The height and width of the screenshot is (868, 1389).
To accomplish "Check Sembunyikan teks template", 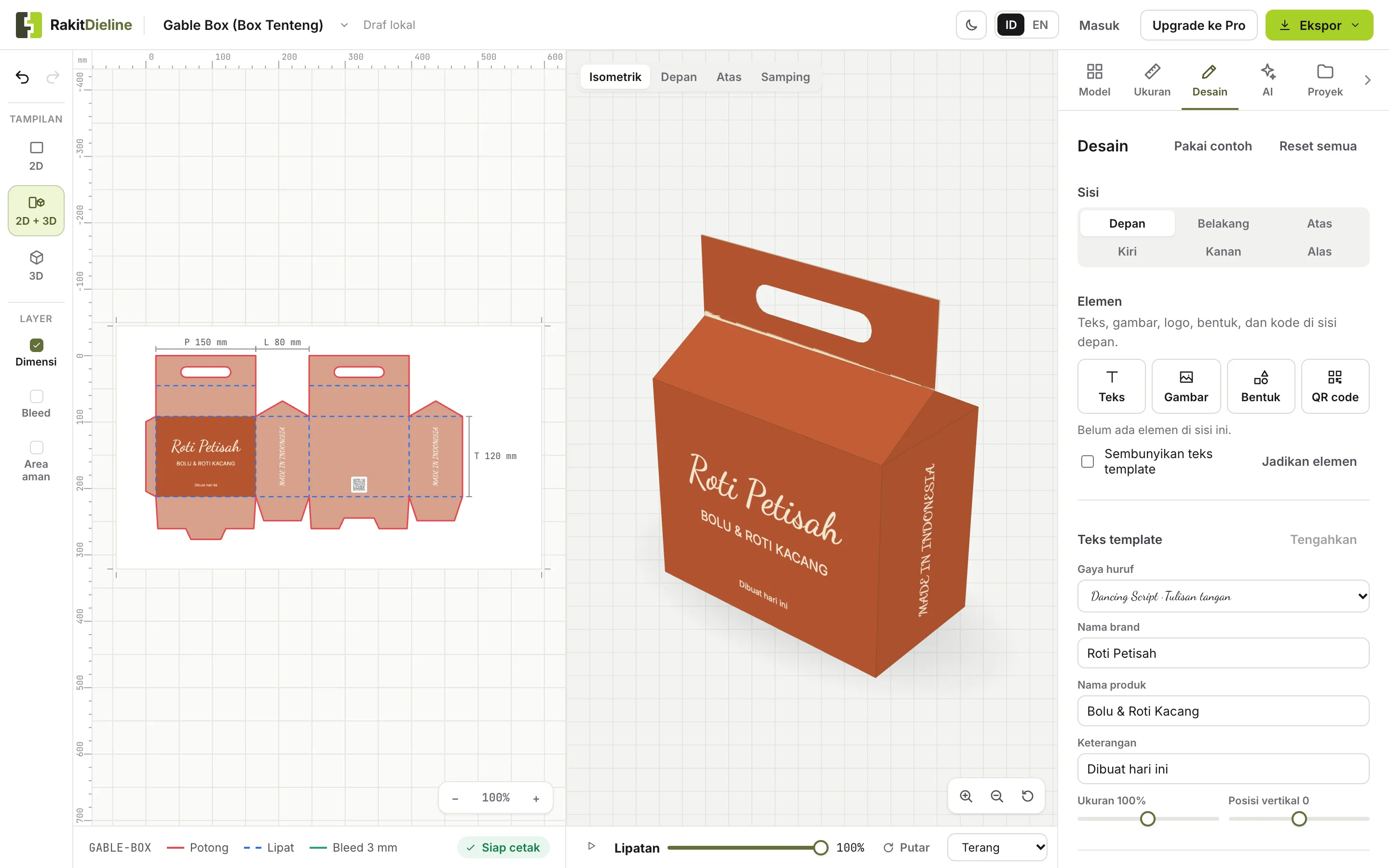I will click(x=1087, y=461).
